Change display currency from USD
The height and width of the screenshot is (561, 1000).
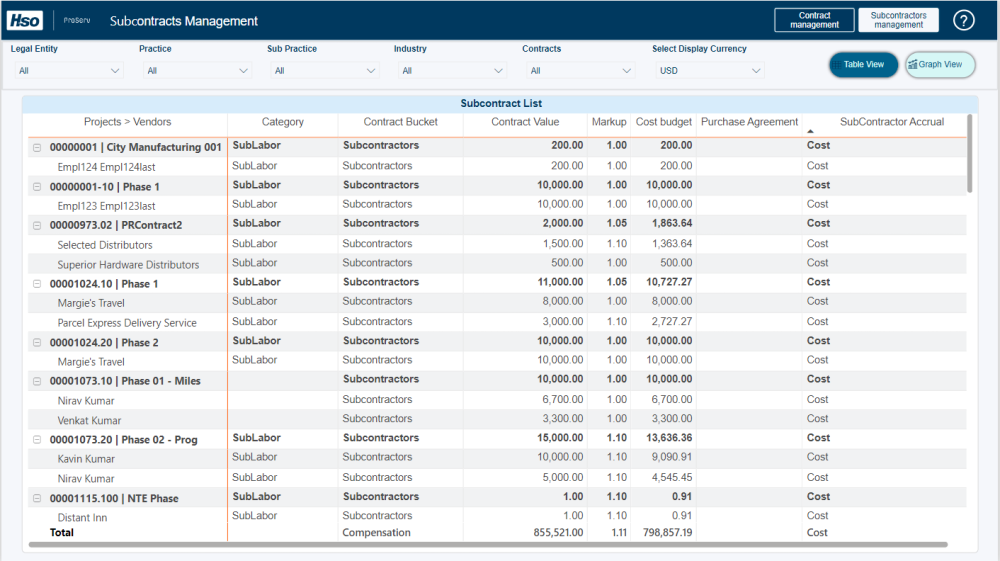709,71
